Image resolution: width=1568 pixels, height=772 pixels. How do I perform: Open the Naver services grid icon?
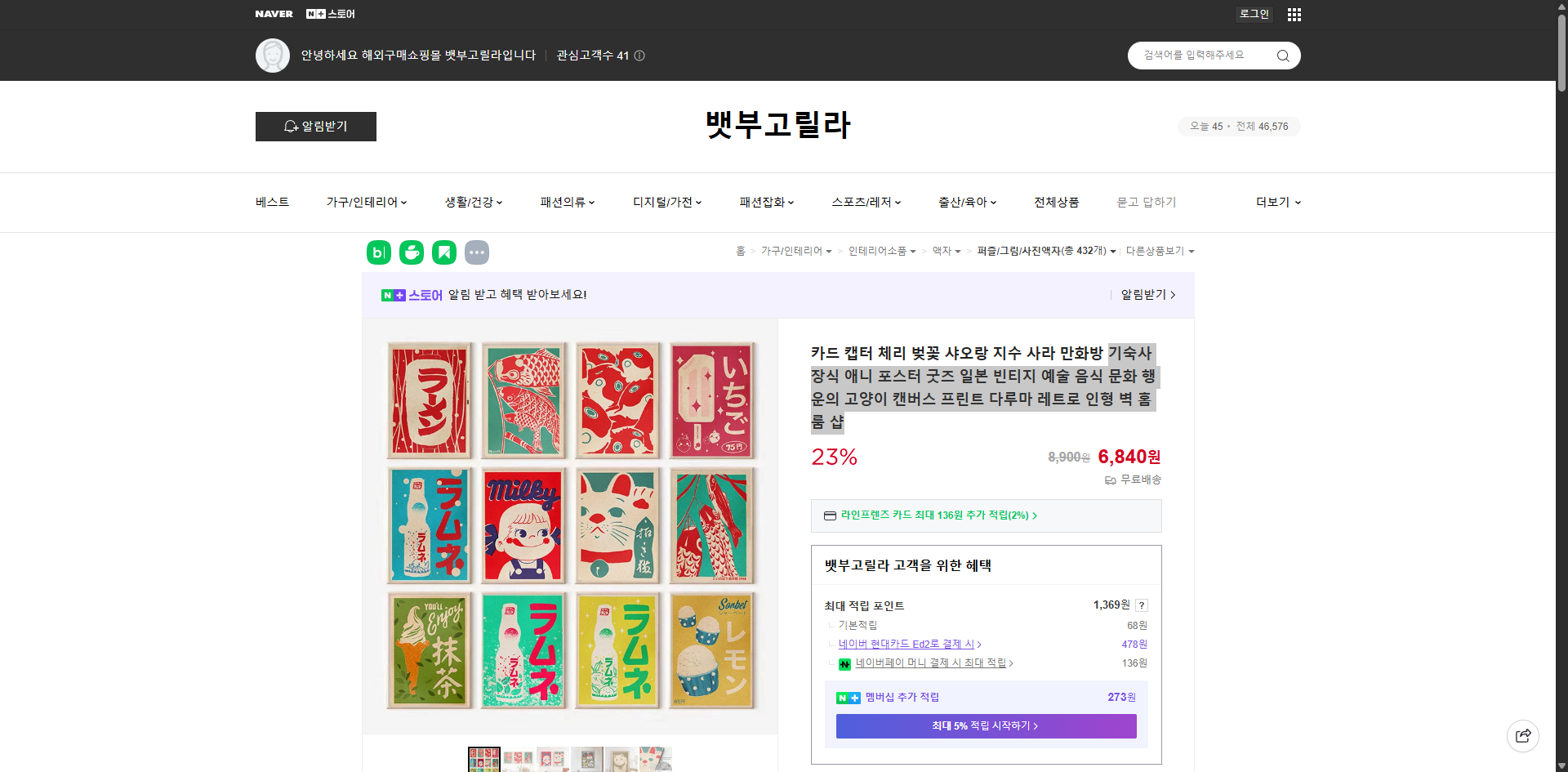1294,14
